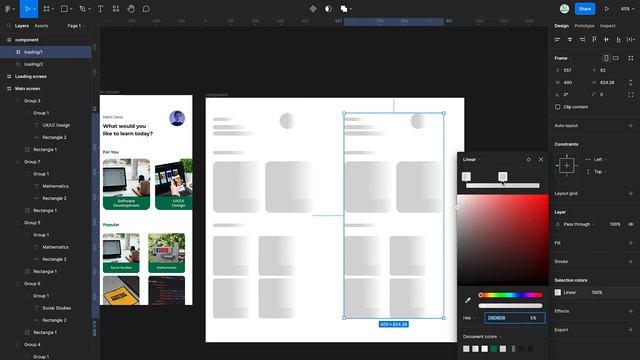Image resolution: width=640 pixels, height=360 pixels.
Task: Open the Resources tool
Action: tap(116, 9)
